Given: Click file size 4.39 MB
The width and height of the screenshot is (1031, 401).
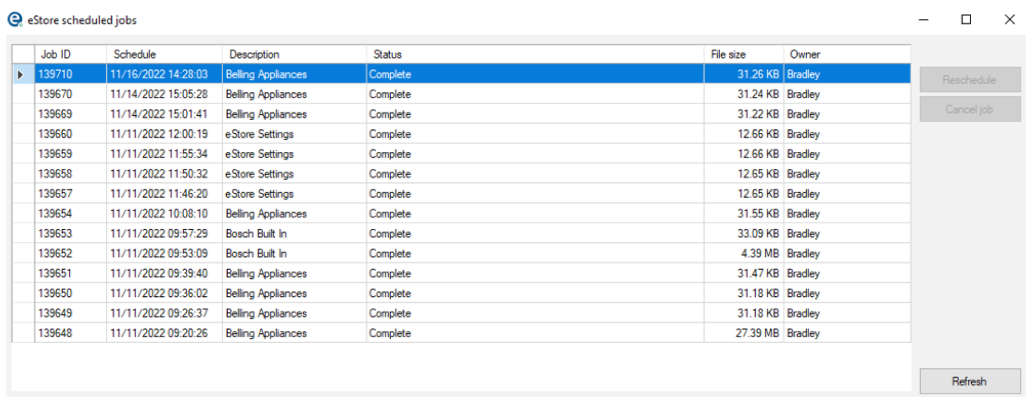Looking at the screenshot, I should coord(744,253).
